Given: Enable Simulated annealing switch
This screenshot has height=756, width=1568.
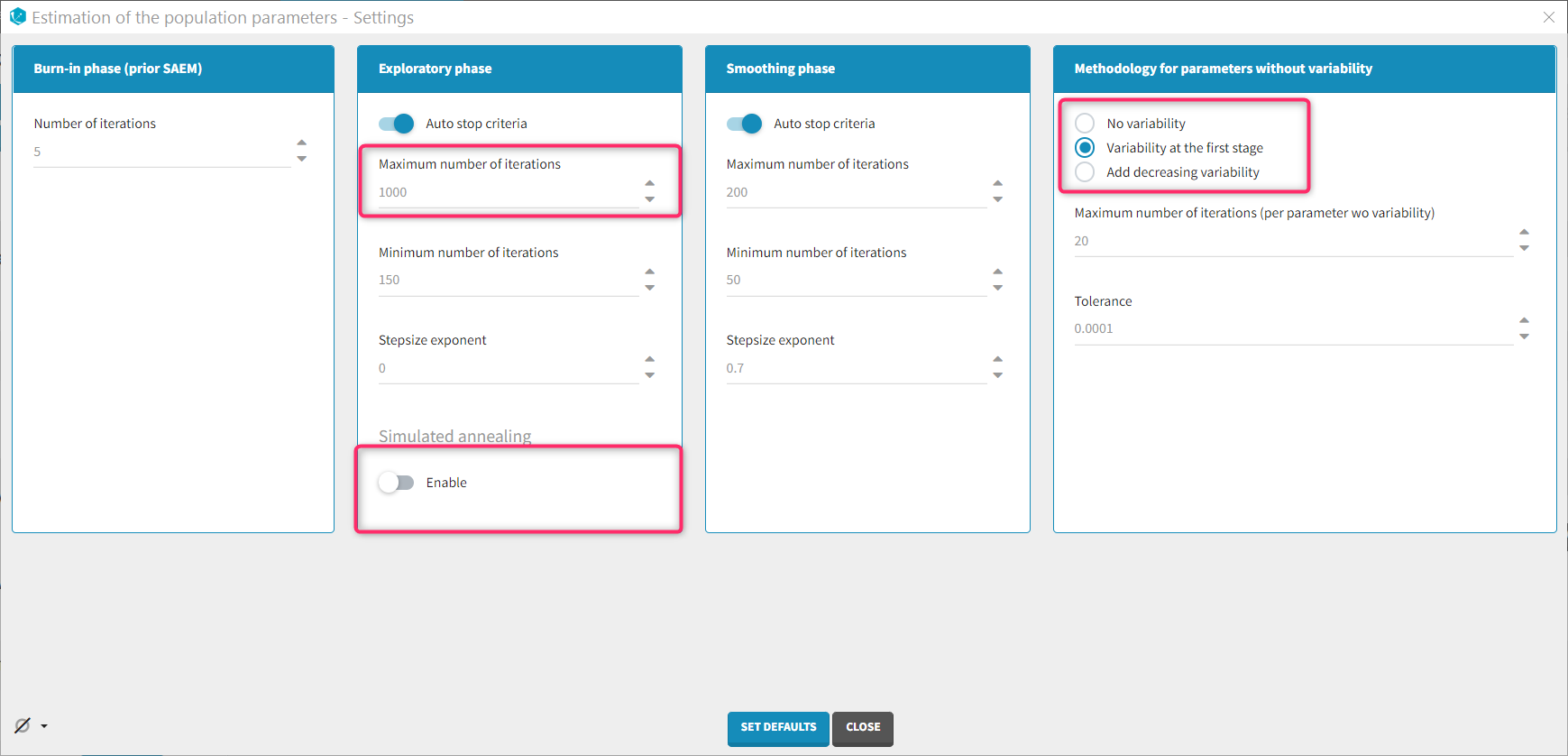Looking at the screenshot, I should point(396,483).
